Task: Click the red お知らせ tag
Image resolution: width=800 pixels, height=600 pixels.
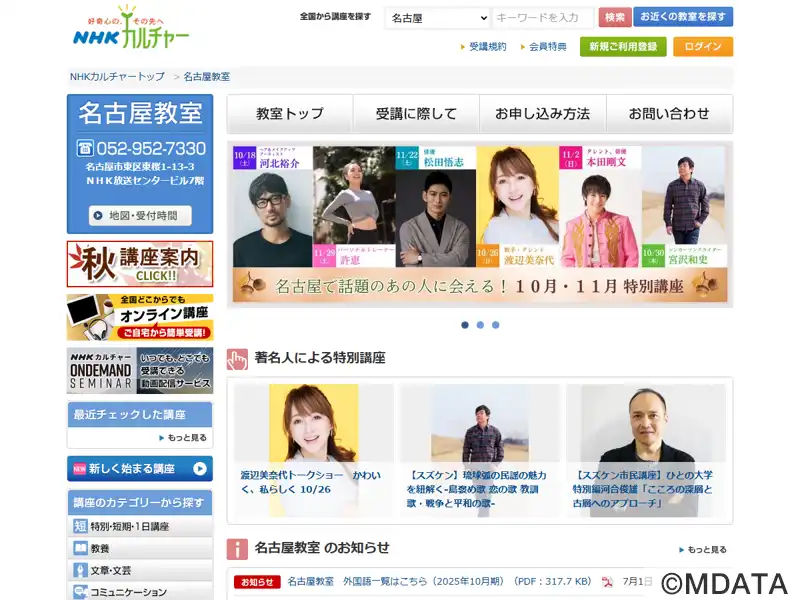Action: tap(257, 582)
